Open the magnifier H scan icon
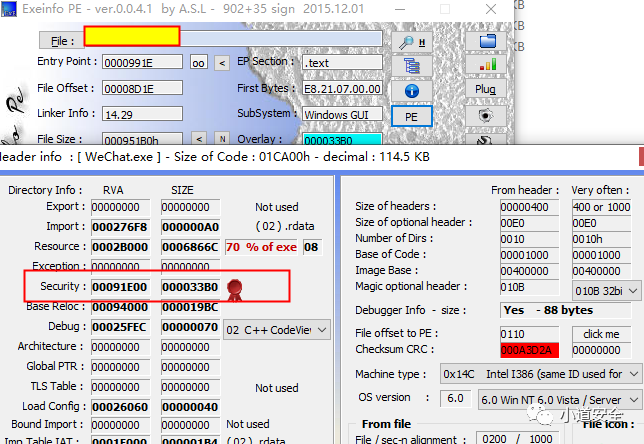This screenshot has height=444, width=644. pyautogui.click(x=412, y=42)
